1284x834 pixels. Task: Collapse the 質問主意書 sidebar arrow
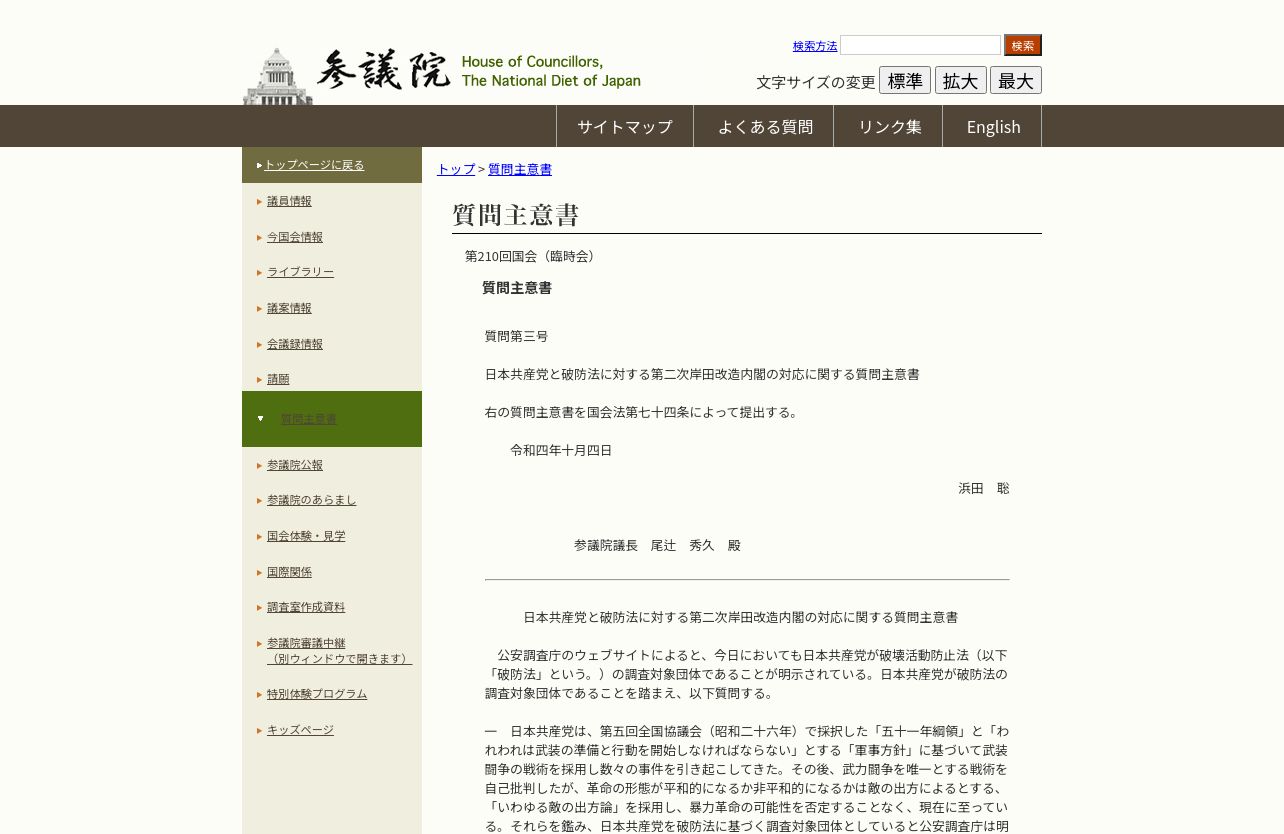[x=260, y=419]
